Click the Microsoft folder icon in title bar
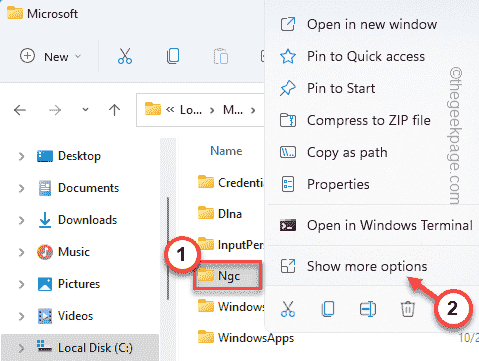The image size is (479, 361). pyautogui.click(x=15, y=13)
